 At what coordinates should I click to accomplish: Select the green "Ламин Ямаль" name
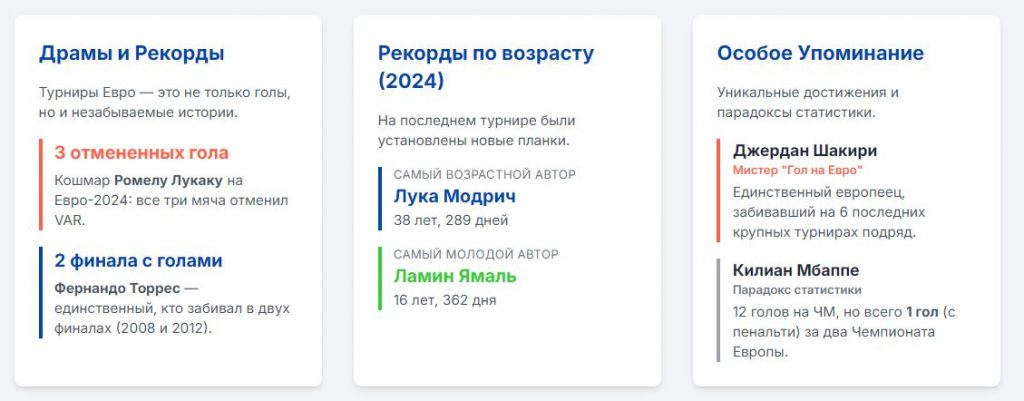pyautogui.click(x=455, y=276)
